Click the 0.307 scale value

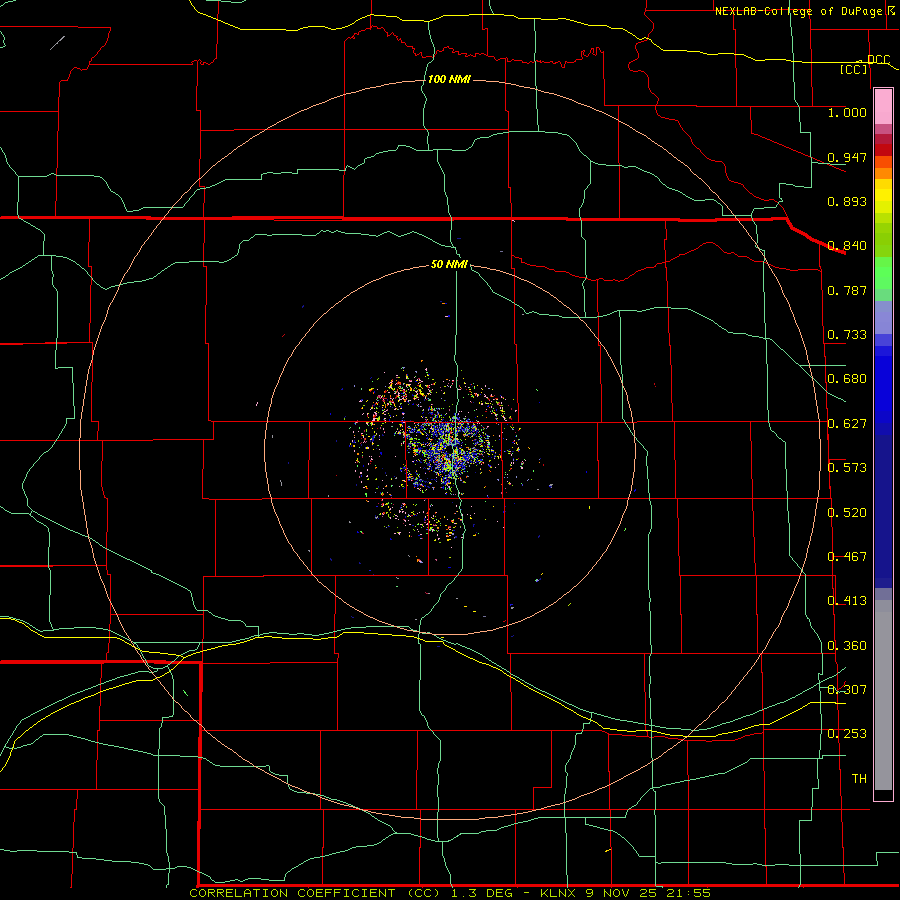pos(847,689)
